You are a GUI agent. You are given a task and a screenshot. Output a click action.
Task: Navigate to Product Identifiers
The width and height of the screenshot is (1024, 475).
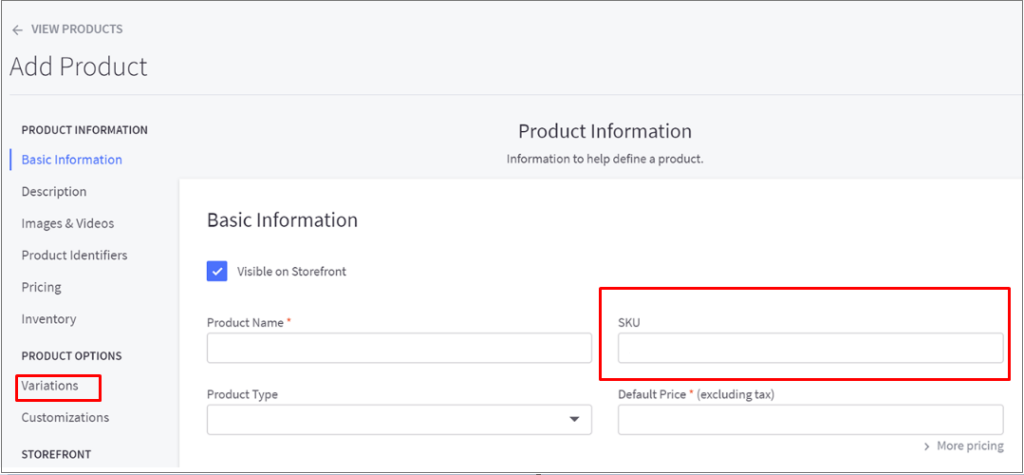tap(74, 256)
